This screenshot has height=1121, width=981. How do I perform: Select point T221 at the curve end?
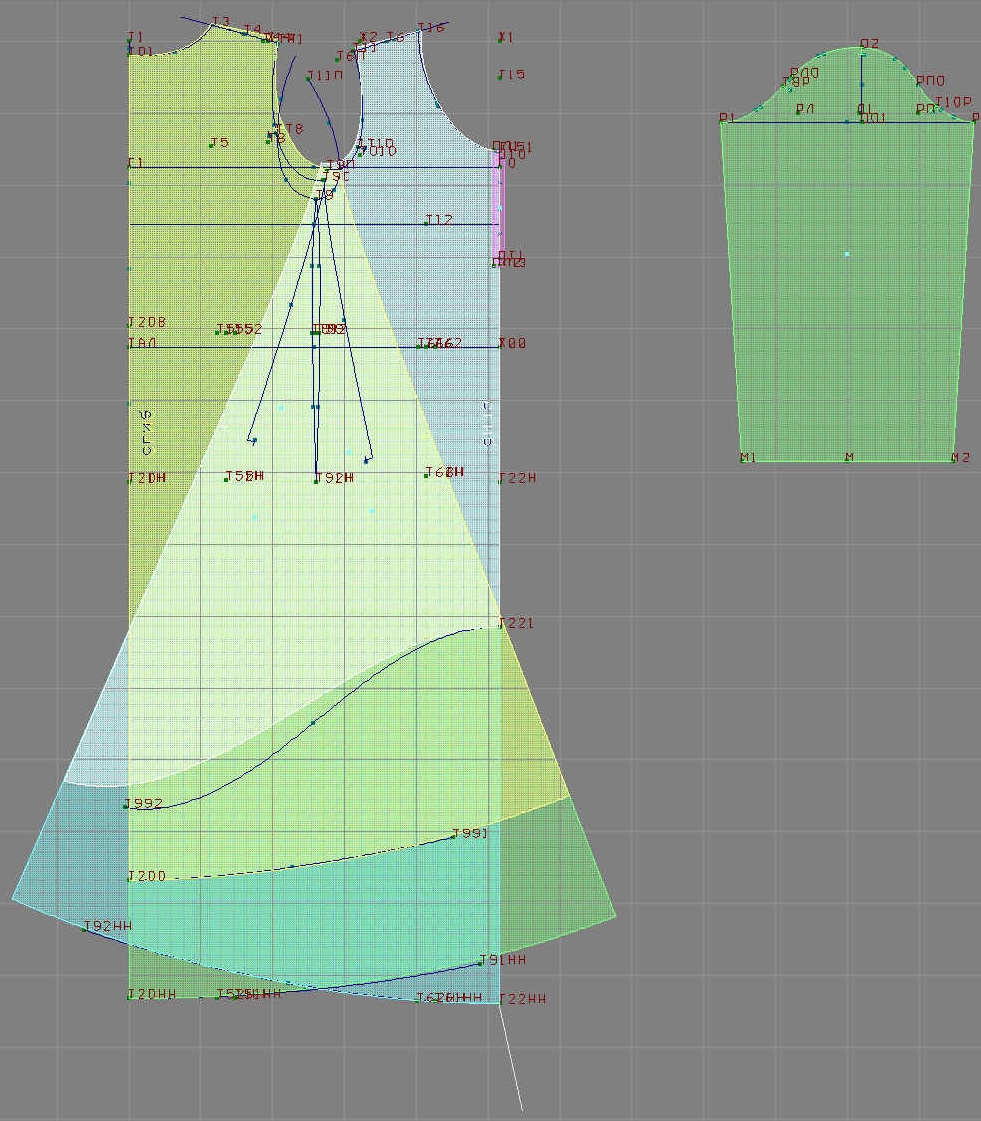500,626
